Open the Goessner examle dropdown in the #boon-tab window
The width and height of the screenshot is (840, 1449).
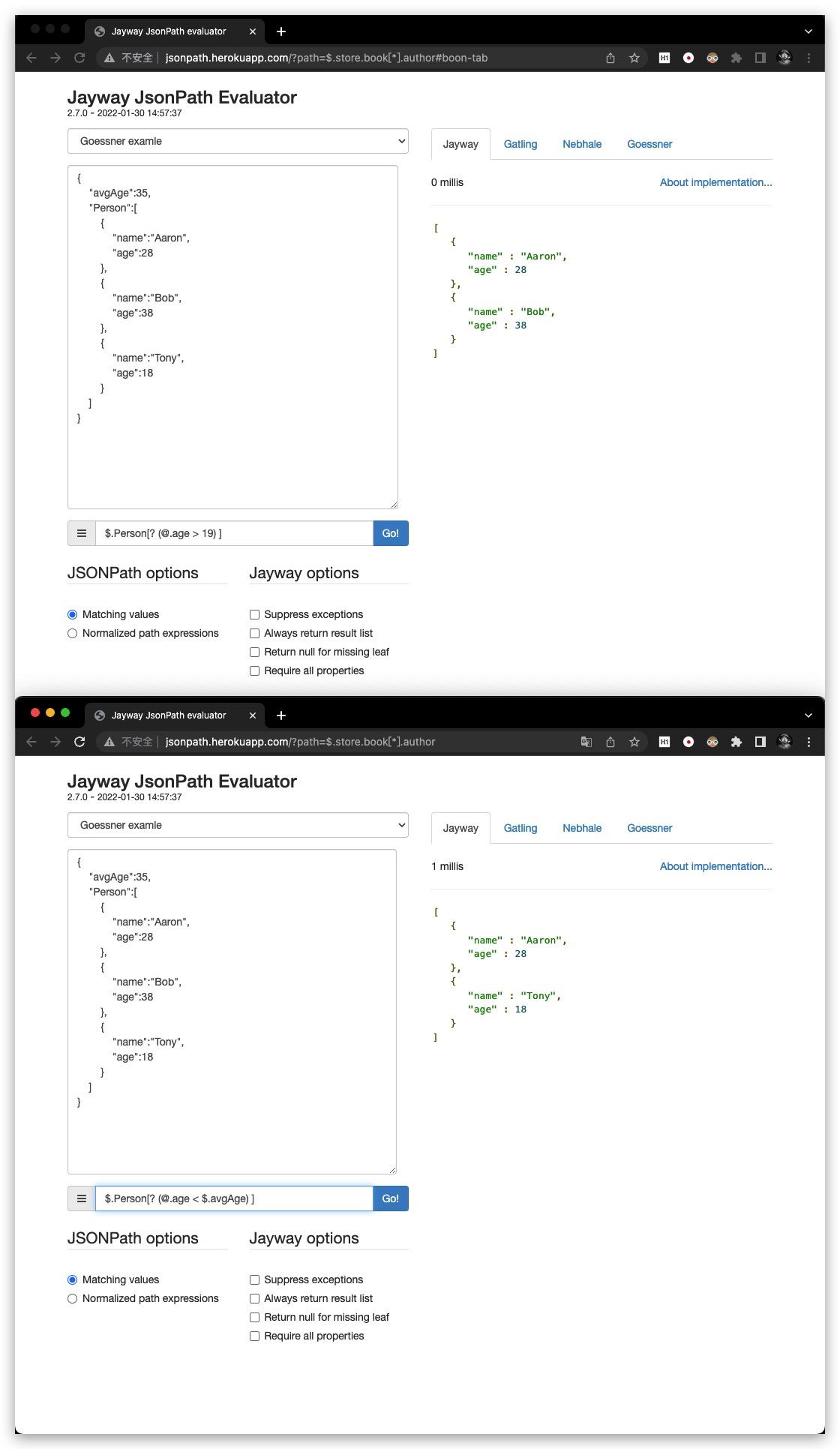(x=238, y=141)
